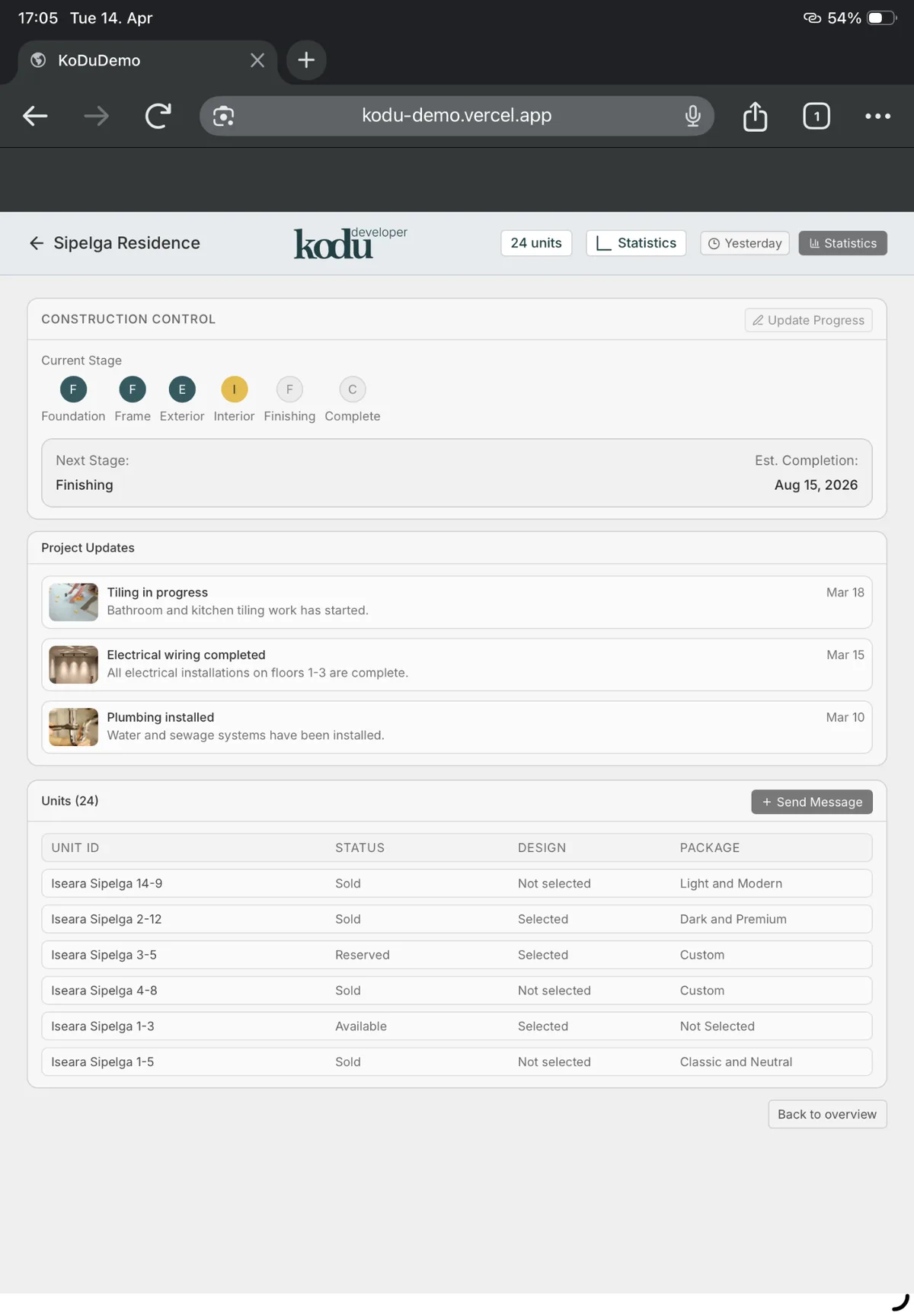
Task: Open tab switcher showing one tab
Action: coord(817,116)
